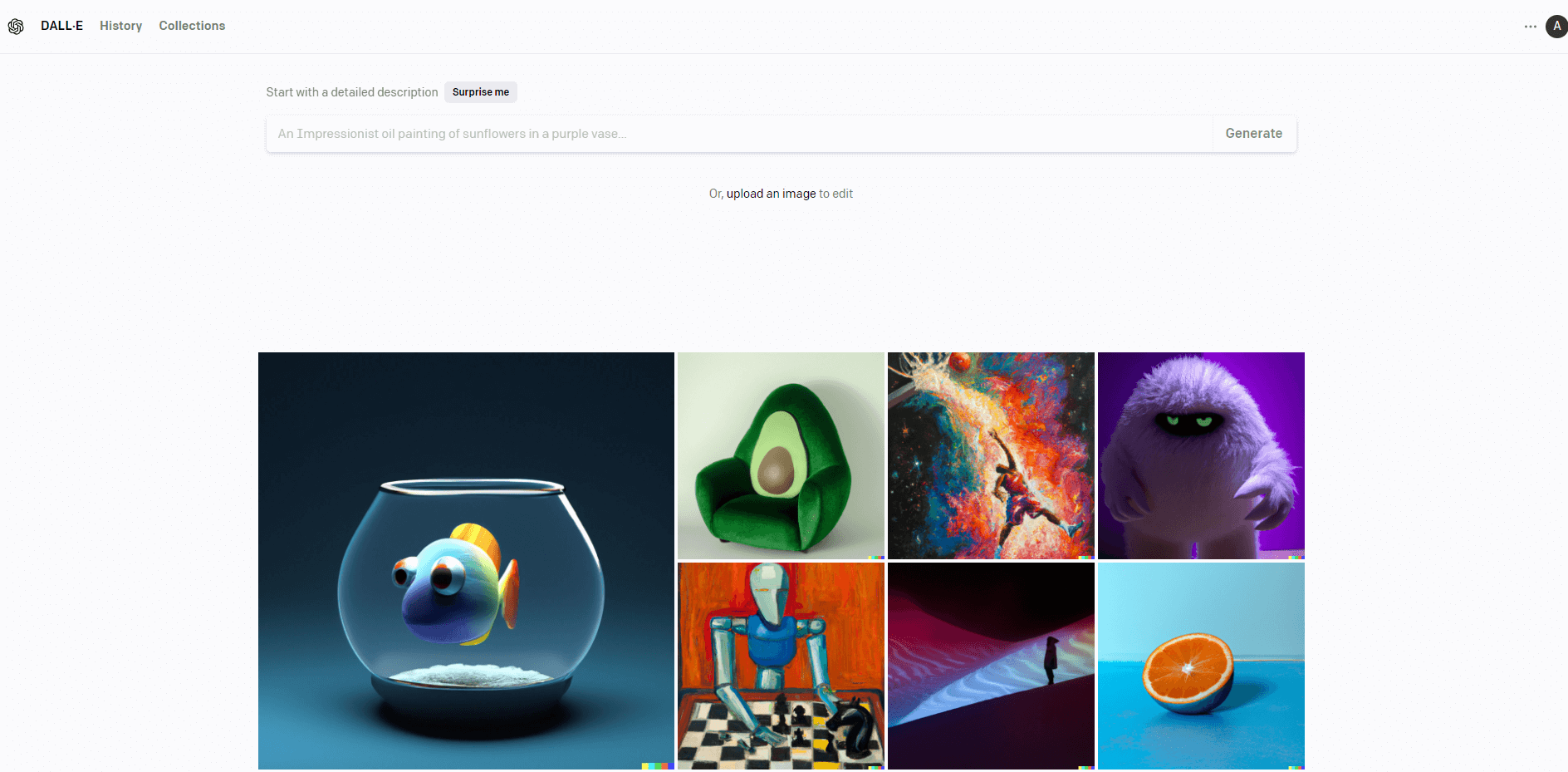The width and height of the screenshot is (1568, 772).
Task: Open the halved orange on blue image
Action: pos(1201,666)
